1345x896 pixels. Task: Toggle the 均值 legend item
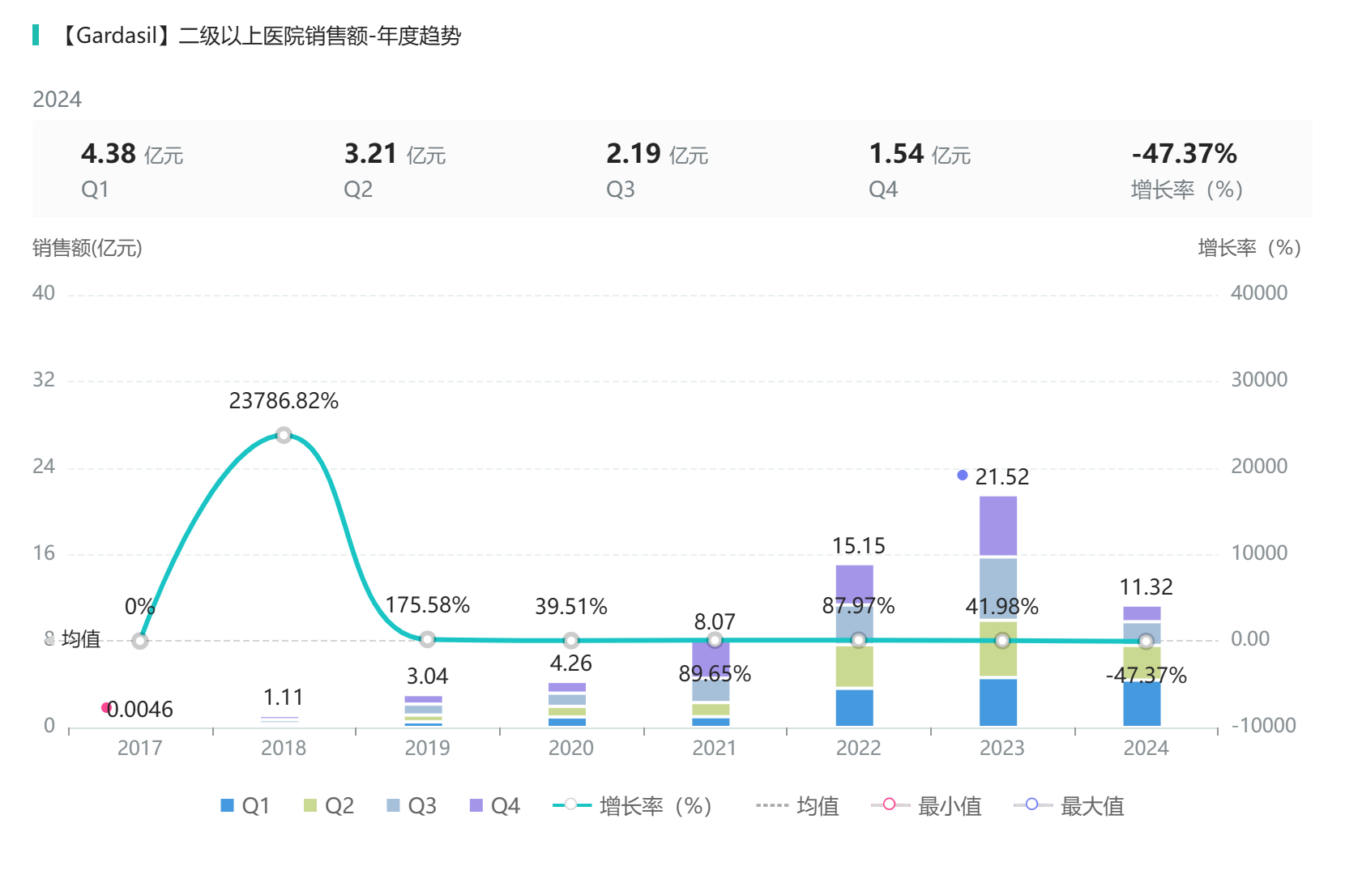pyautogui.click(x=797, y=806)
